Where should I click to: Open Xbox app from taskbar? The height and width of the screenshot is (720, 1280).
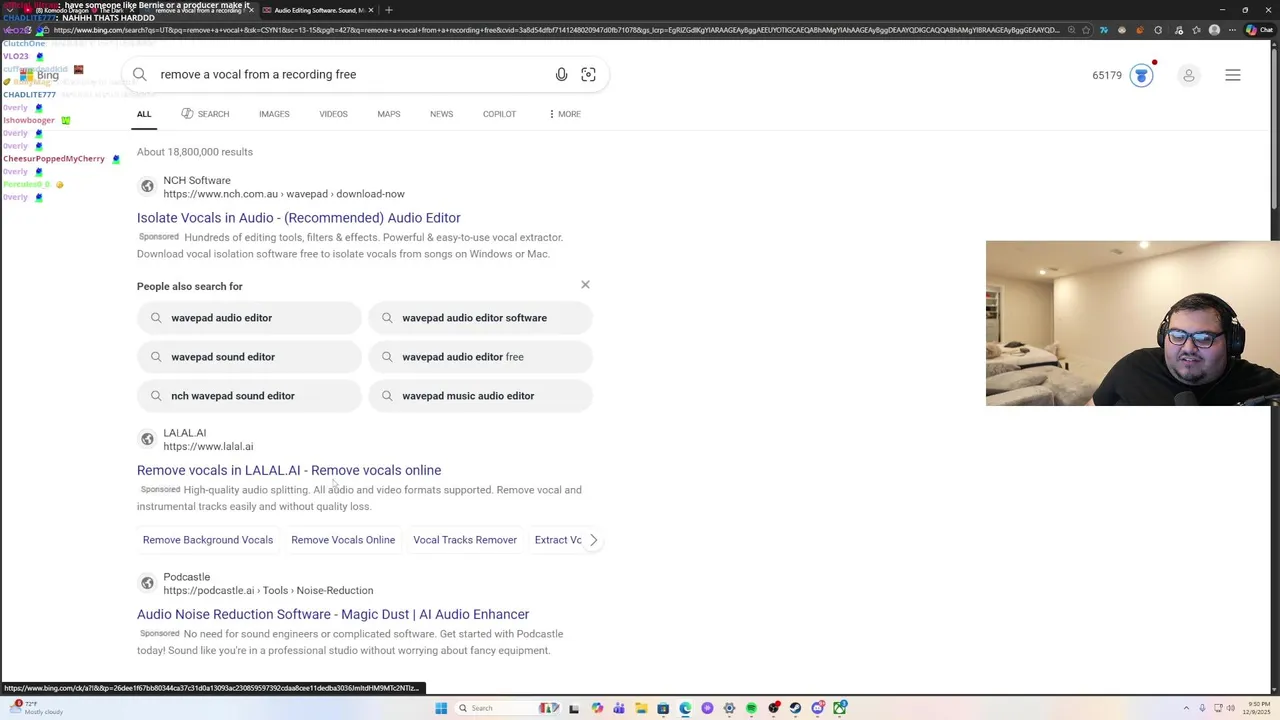point(840,708)
